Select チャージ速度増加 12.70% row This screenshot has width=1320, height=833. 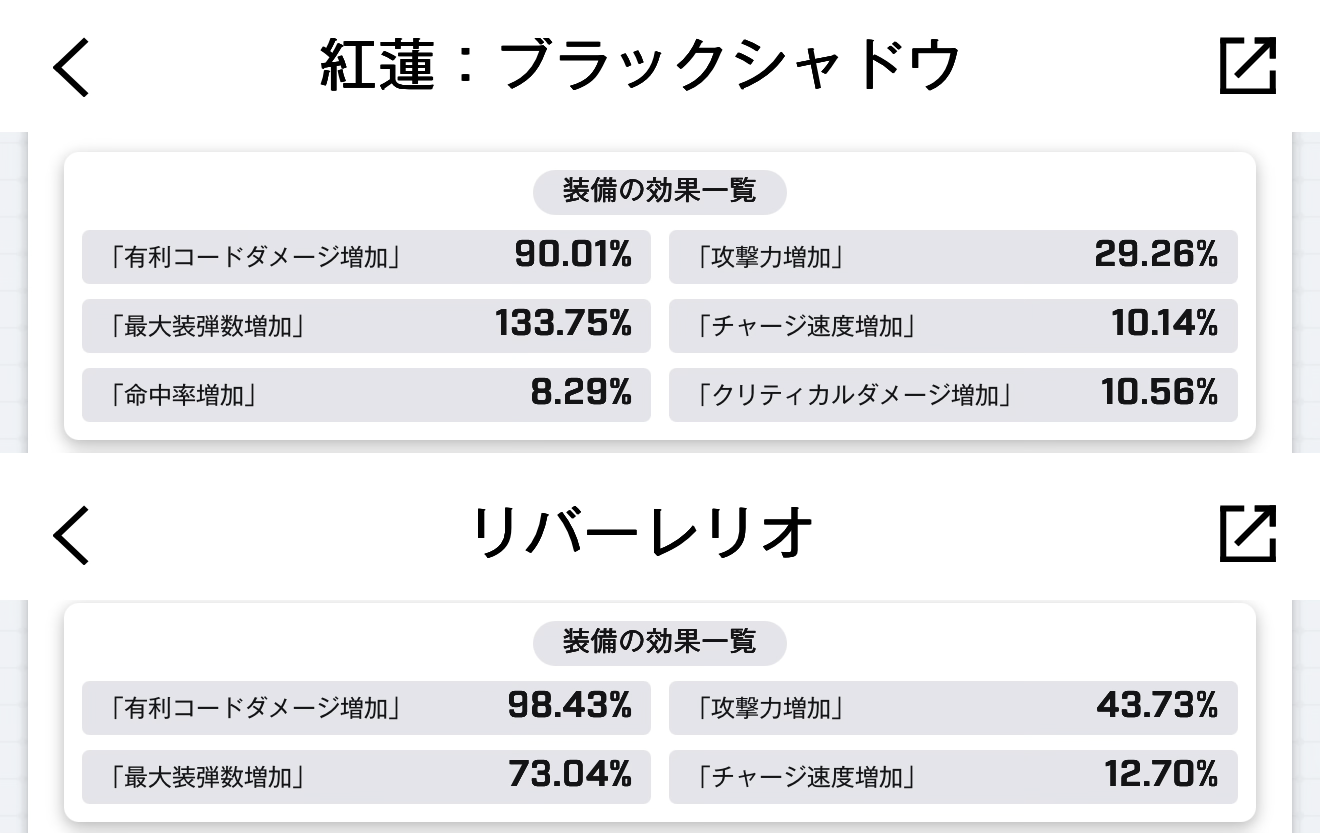coord(953,777)
